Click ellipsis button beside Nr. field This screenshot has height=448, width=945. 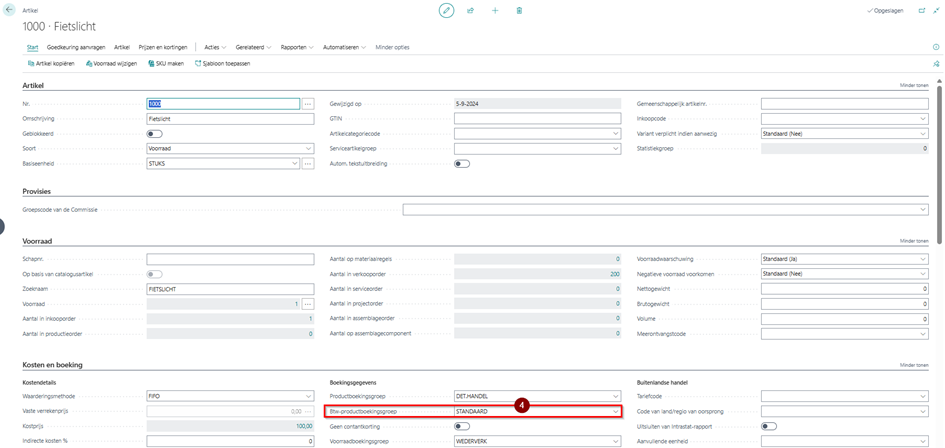click(x=308, y=104)
